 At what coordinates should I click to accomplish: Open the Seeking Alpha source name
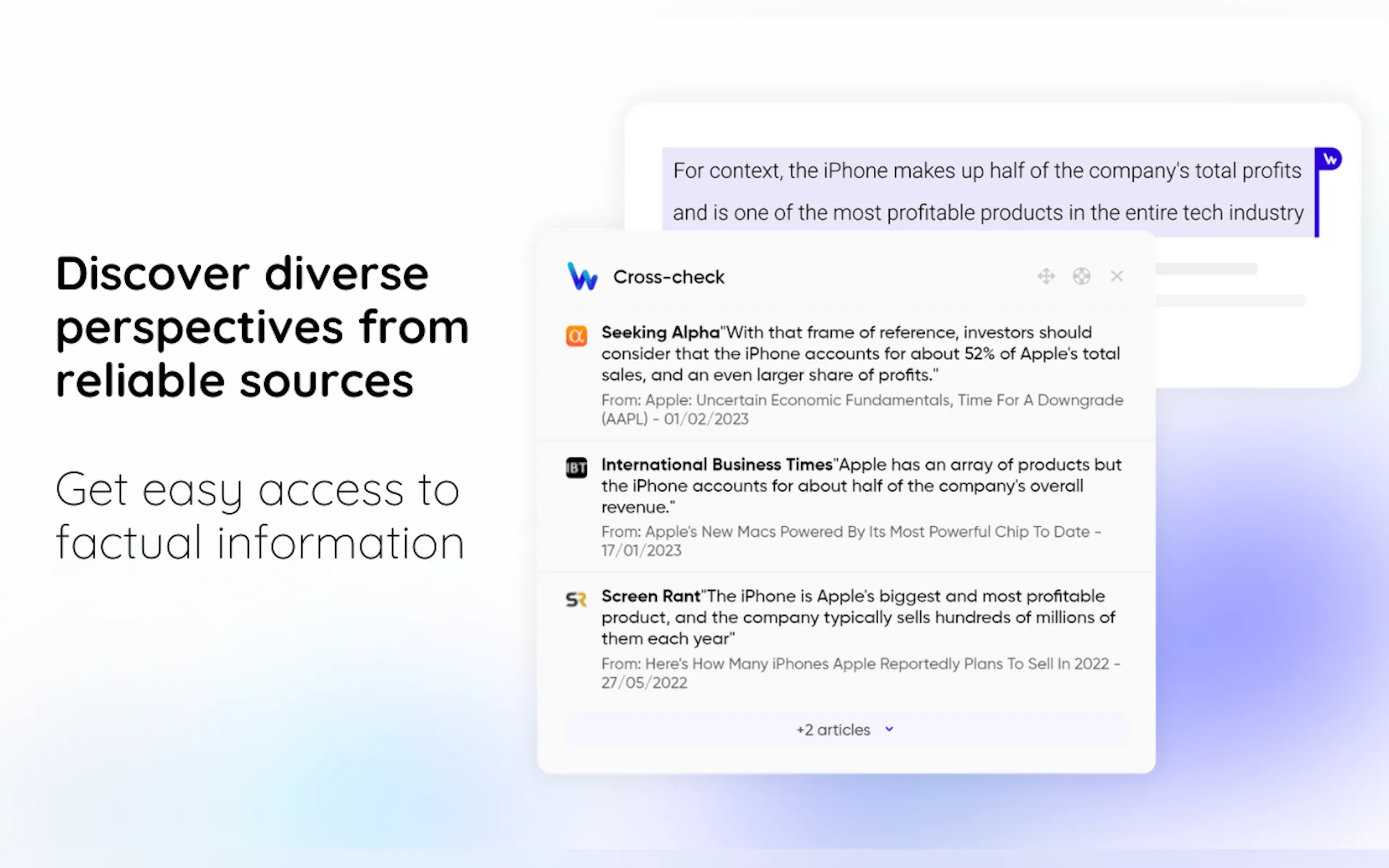coord(660,332)
